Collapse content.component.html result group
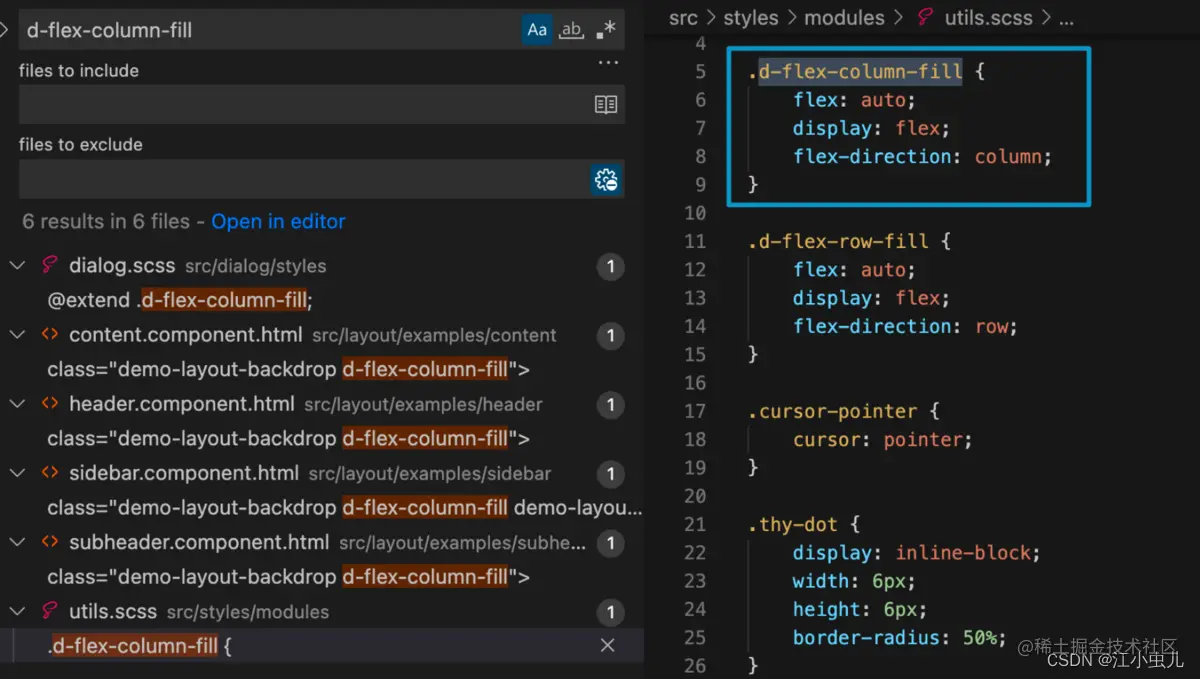The image size is (1200, 679). [x=17, y=335]
